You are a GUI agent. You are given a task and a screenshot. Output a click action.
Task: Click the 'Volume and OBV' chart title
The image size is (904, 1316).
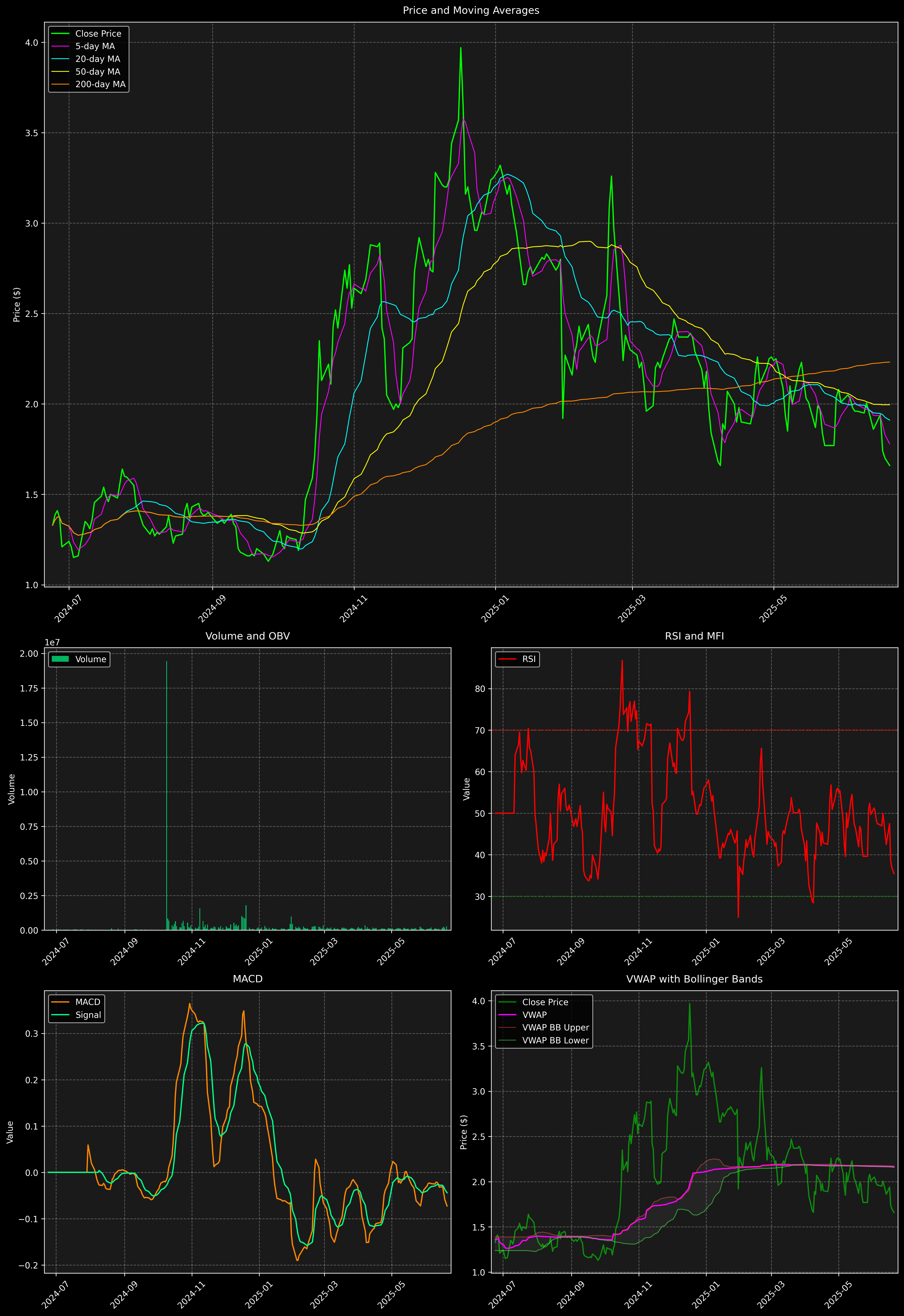(248, 636)
